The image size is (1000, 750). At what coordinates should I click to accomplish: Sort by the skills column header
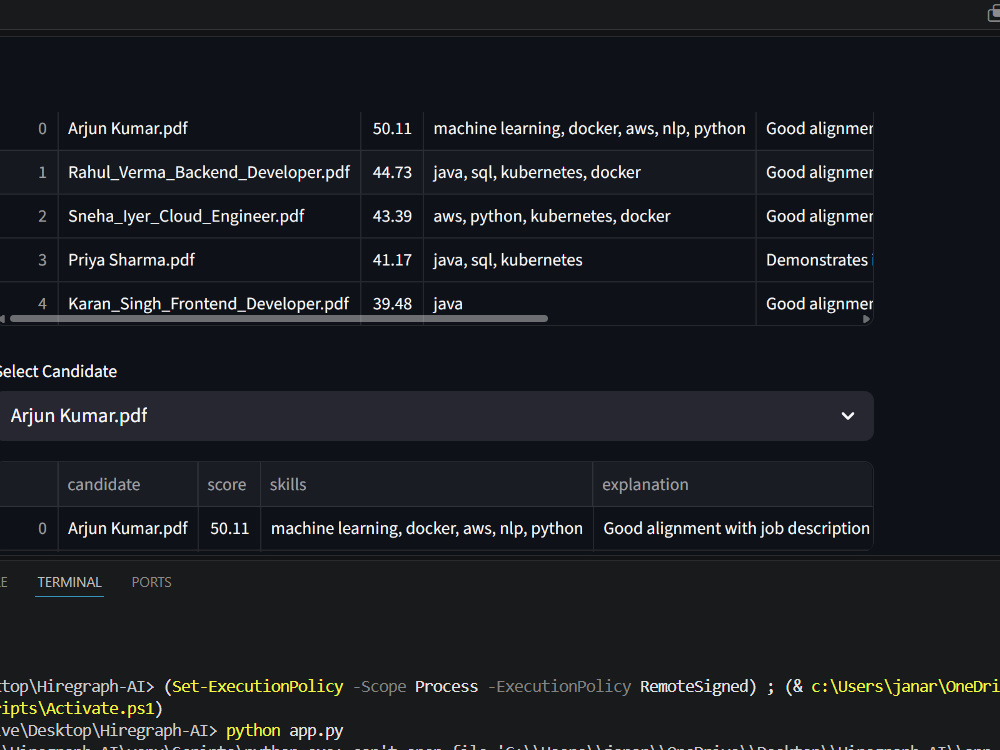tap(426, 485)
